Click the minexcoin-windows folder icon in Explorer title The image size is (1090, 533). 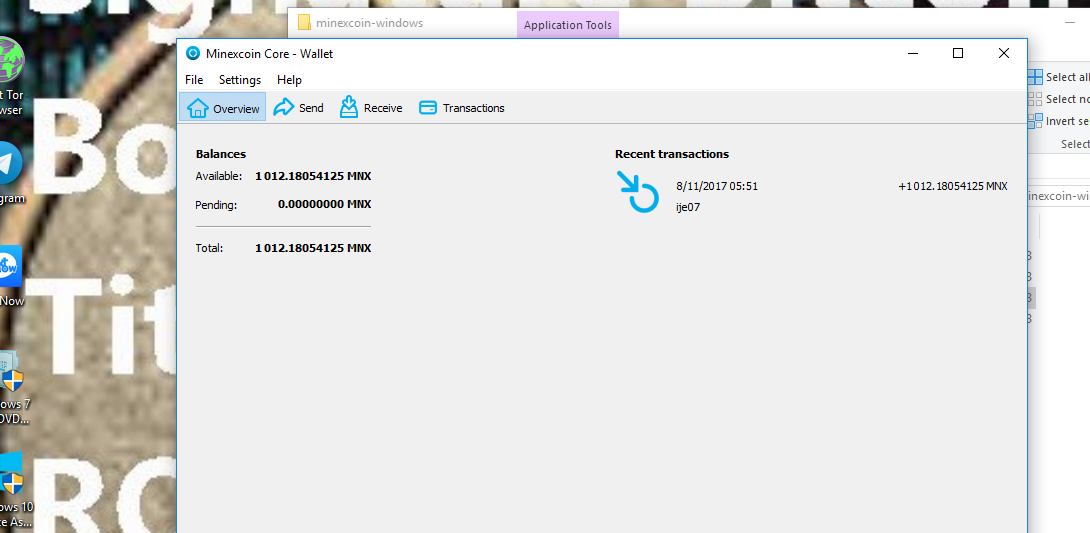pyautogui.click(x=304, y=23)
